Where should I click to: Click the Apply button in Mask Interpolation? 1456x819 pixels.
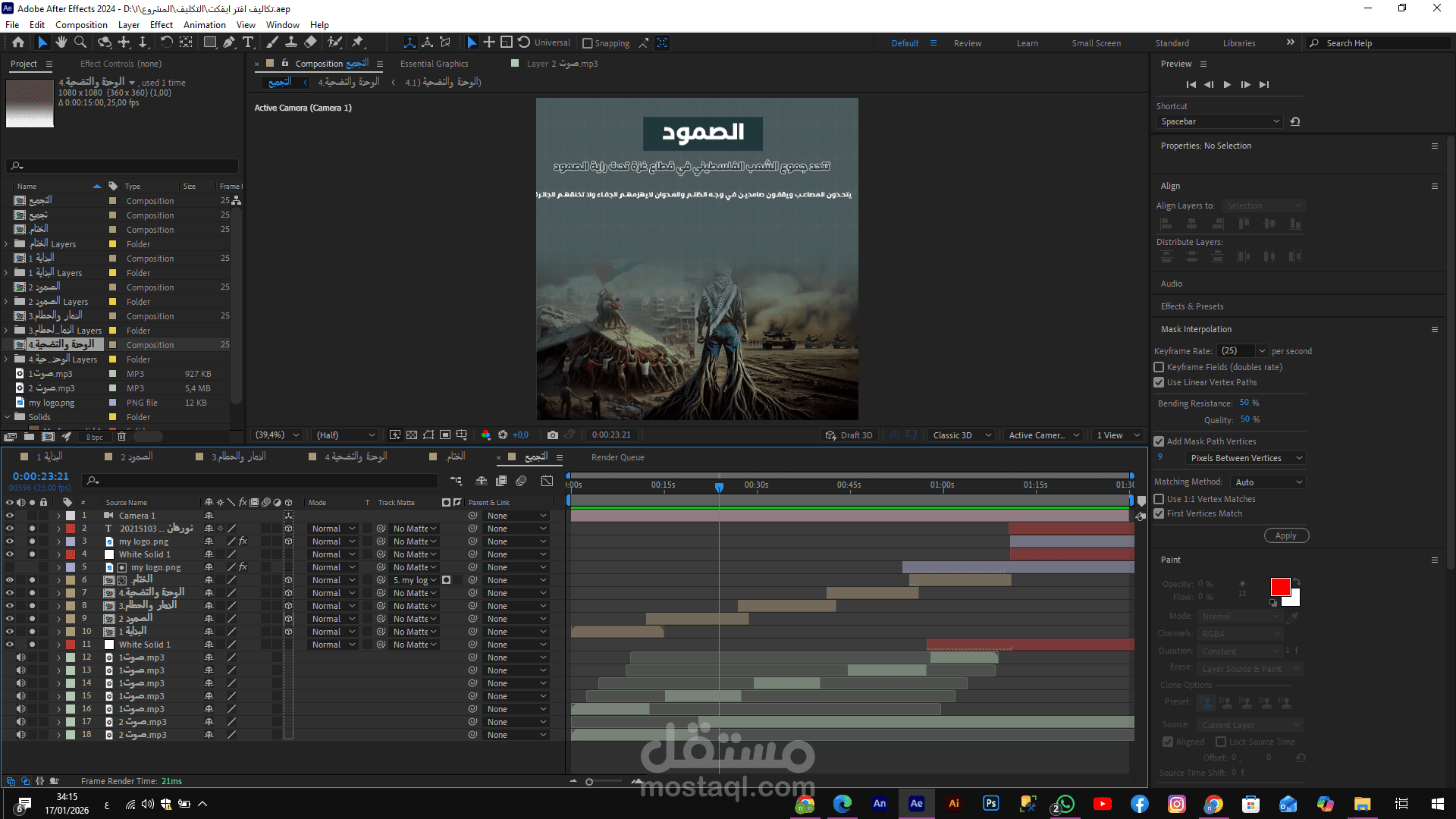click(1285, 535)
